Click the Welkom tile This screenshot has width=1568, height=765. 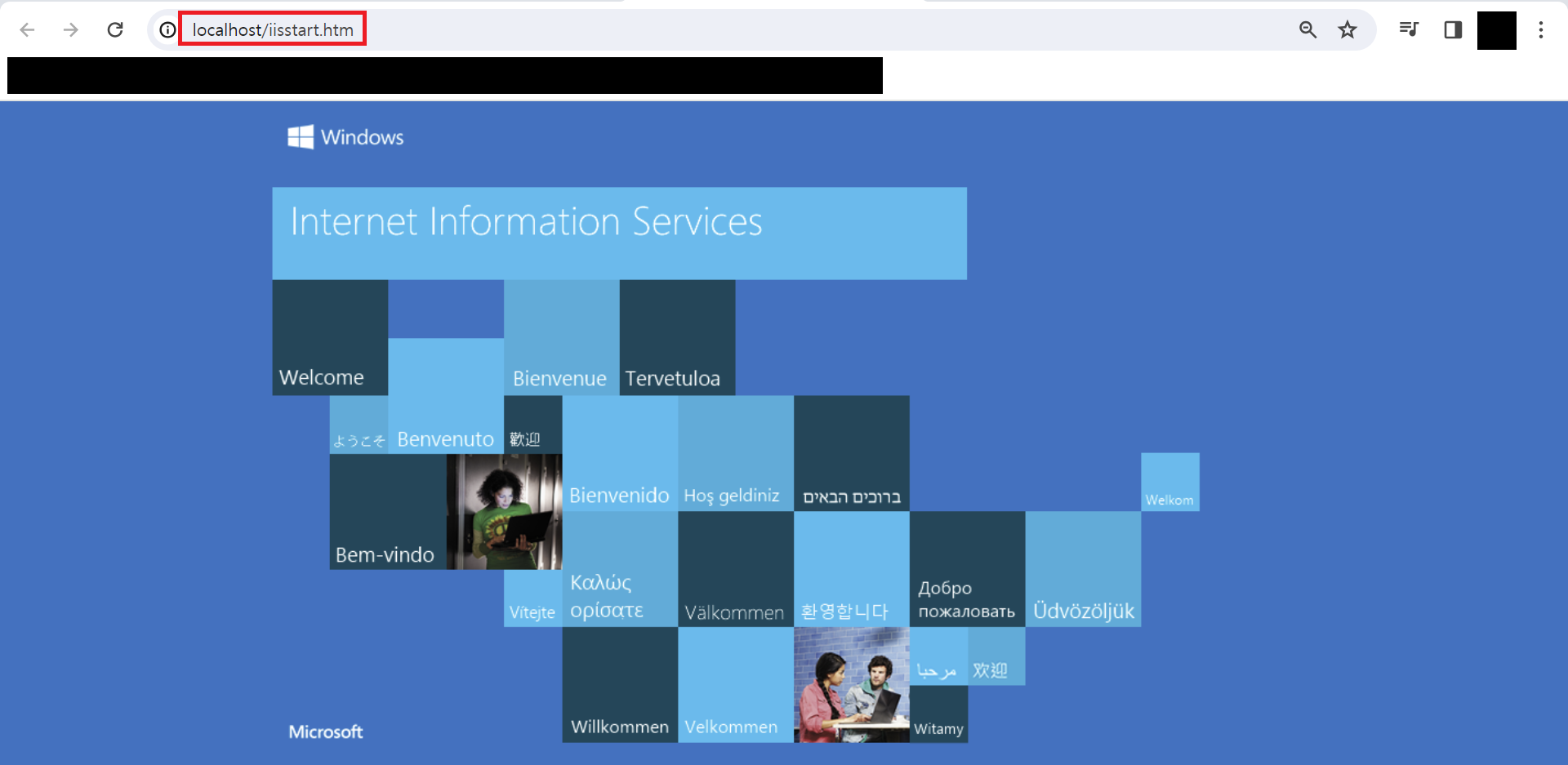click(x=1170, y=483)
